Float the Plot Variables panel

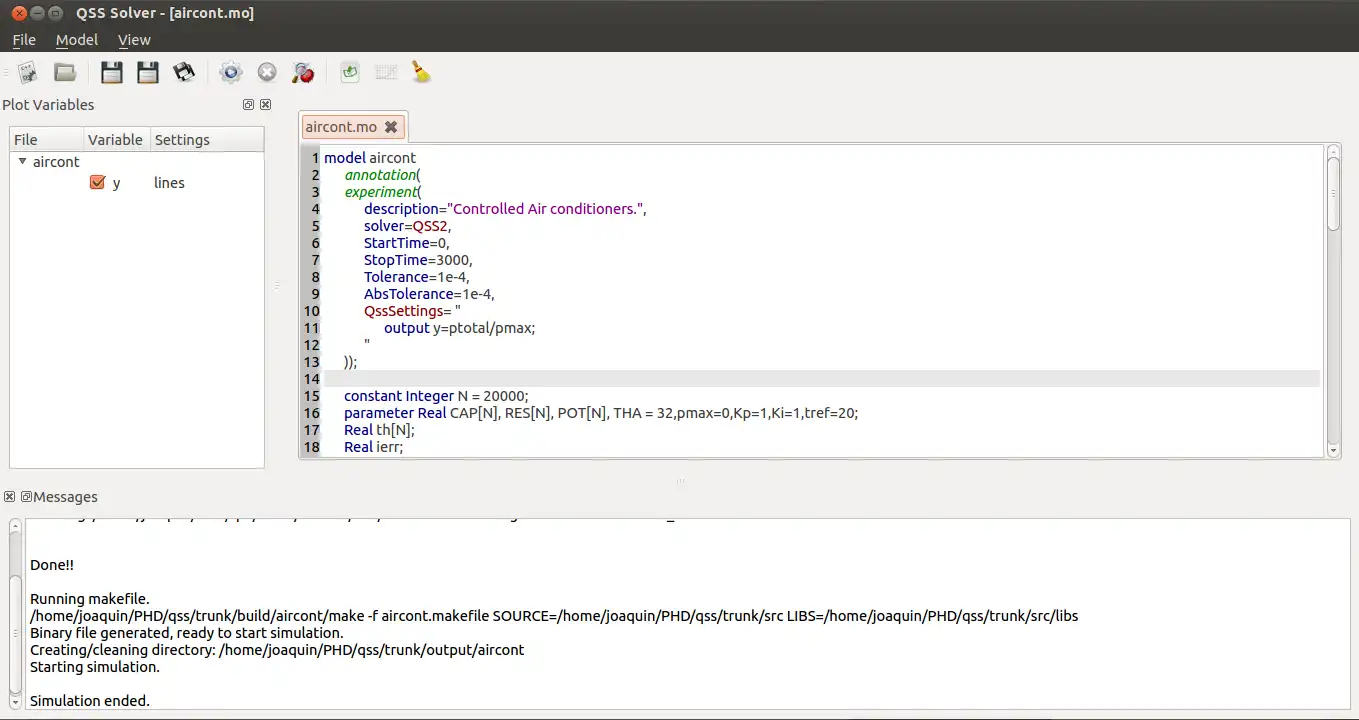(x=248, y=105)
